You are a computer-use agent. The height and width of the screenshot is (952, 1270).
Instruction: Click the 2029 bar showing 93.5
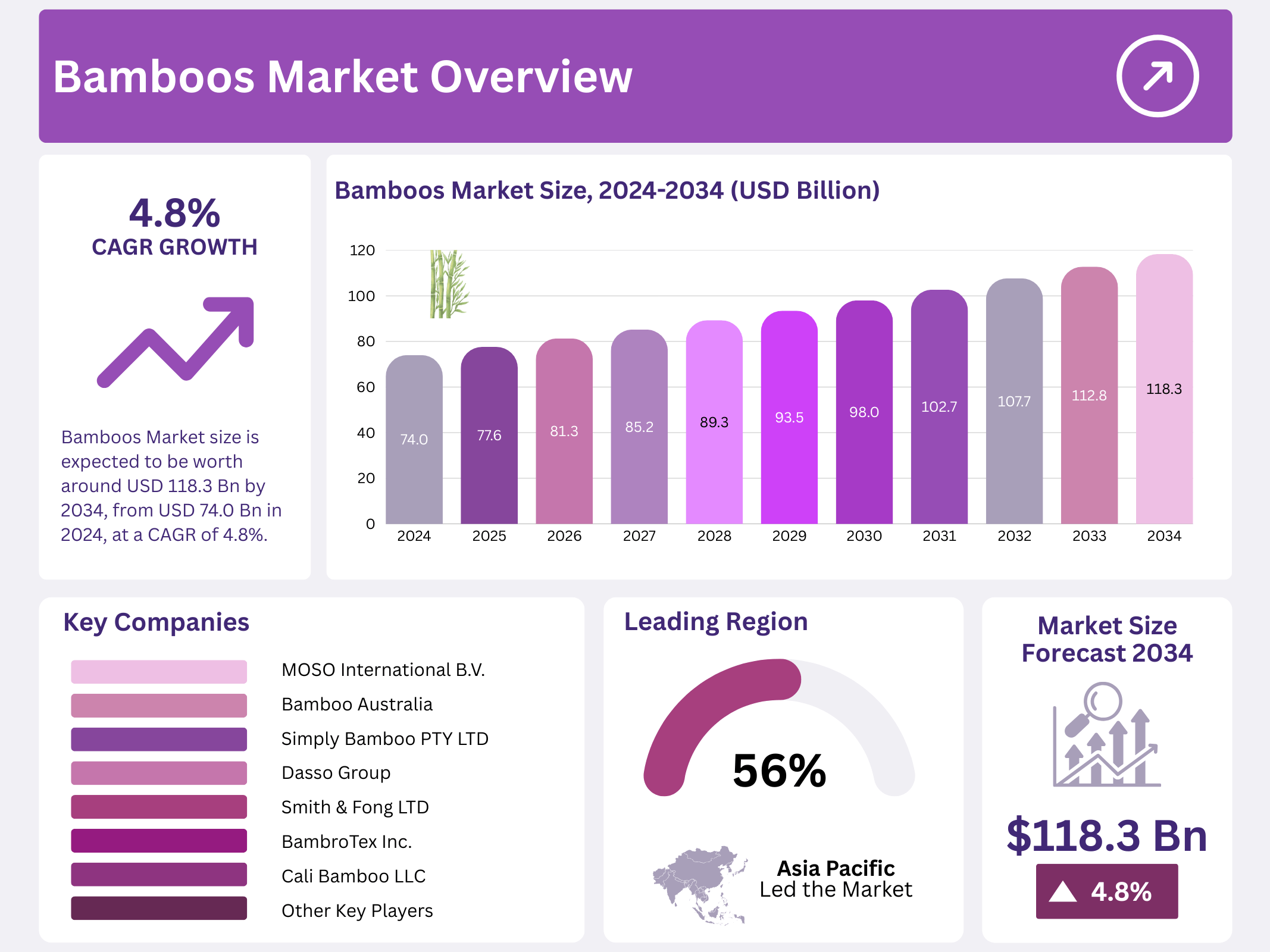click(789, 418)
